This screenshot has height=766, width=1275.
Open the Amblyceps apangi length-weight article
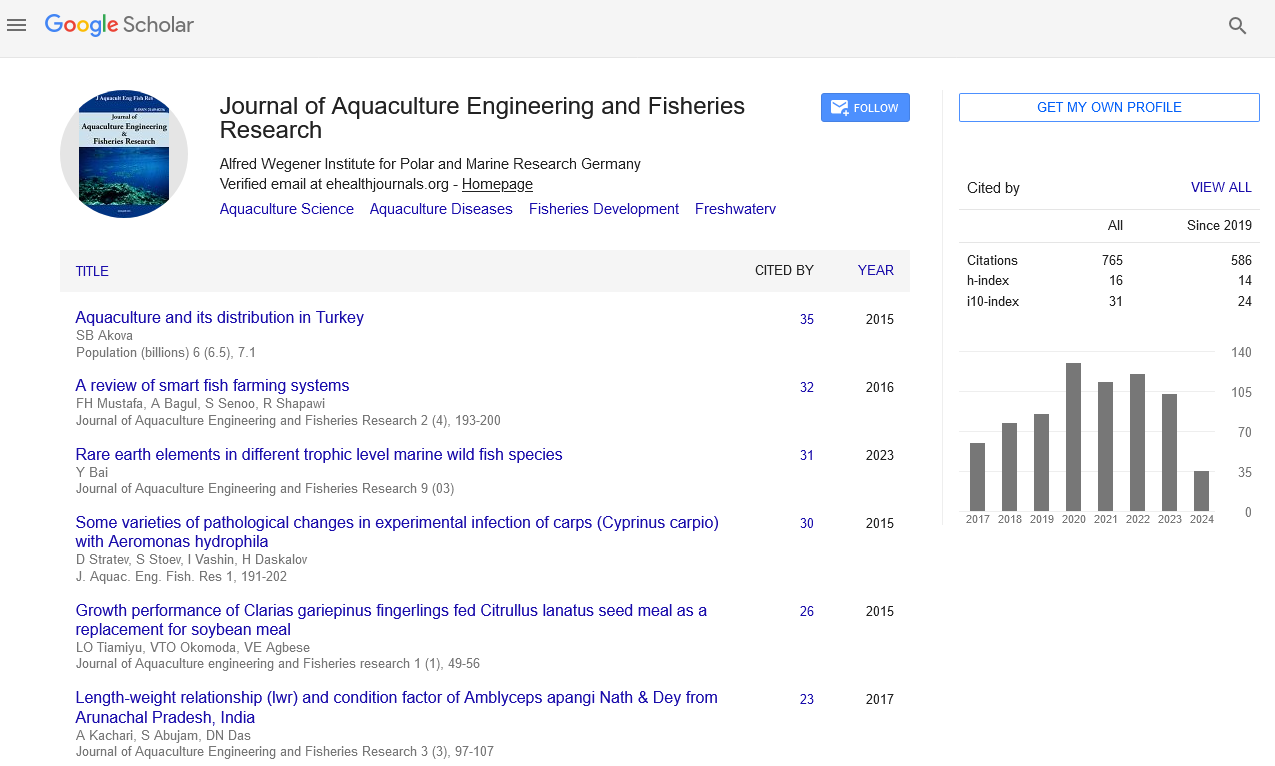(x=397, y=707)
